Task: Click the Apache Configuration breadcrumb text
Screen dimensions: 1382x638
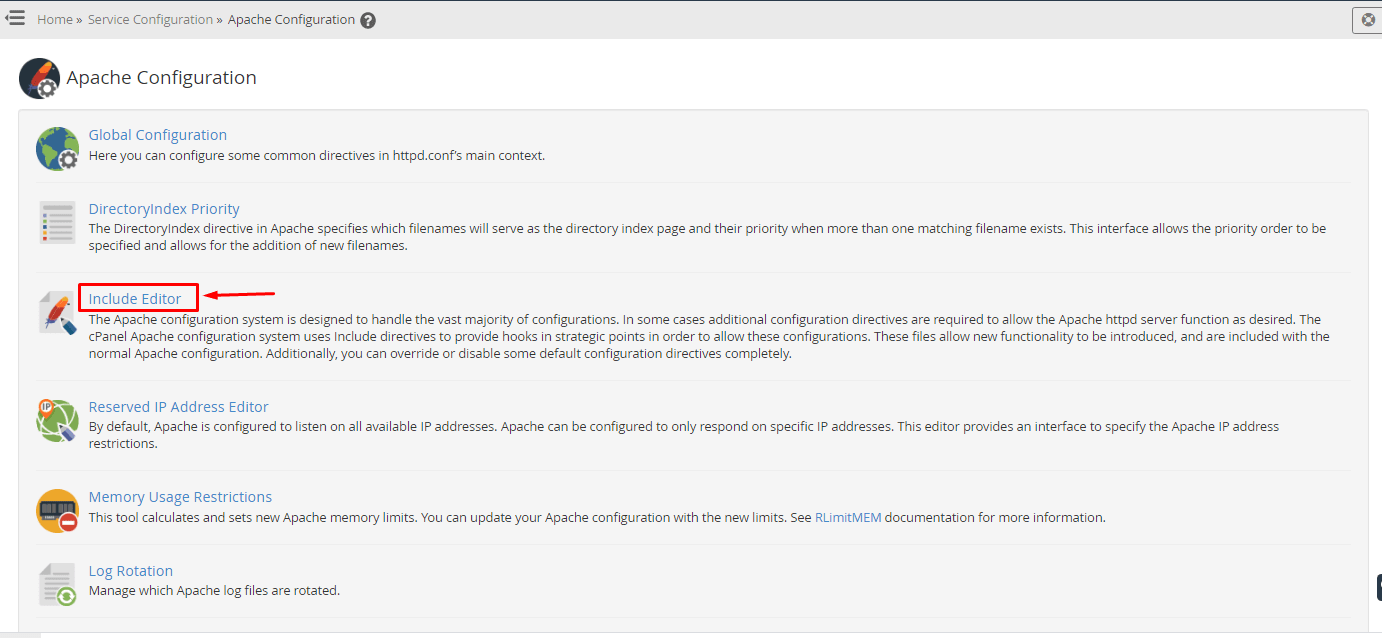Action: click(291, 20)
